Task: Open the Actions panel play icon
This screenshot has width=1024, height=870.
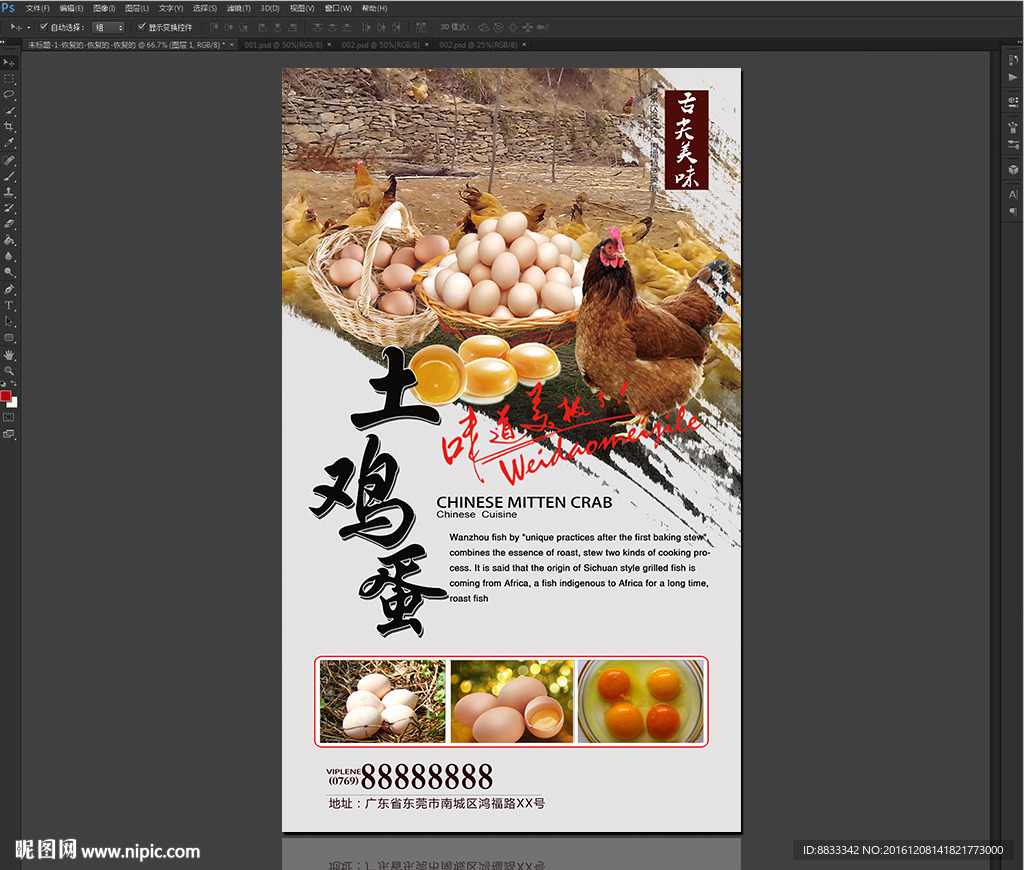Action: click(x=1013, y=77)
